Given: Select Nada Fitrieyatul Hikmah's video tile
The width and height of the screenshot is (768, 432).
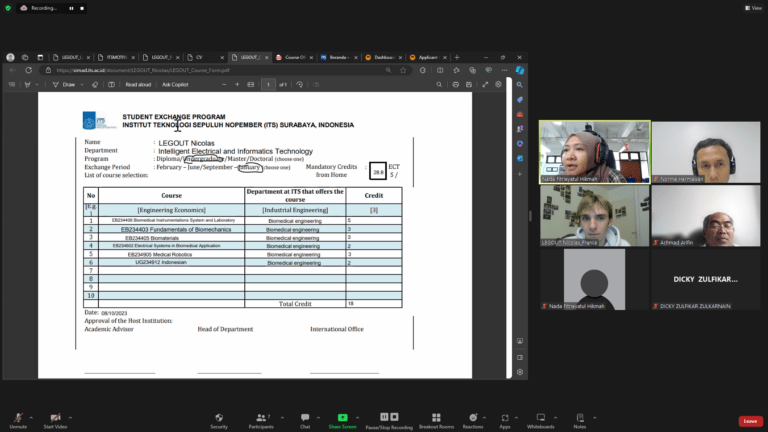Looking at the screenshot, I should coord(595,153).
